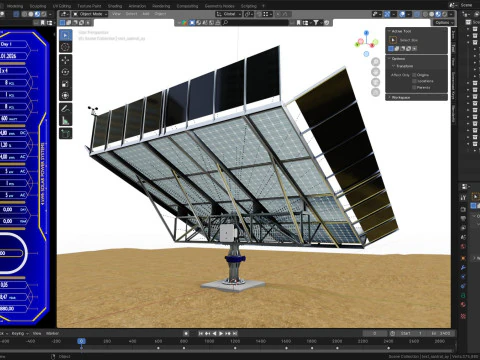Open the Object menu in viewport header
The height and width of the screenshot is (360, 480).
160,14
